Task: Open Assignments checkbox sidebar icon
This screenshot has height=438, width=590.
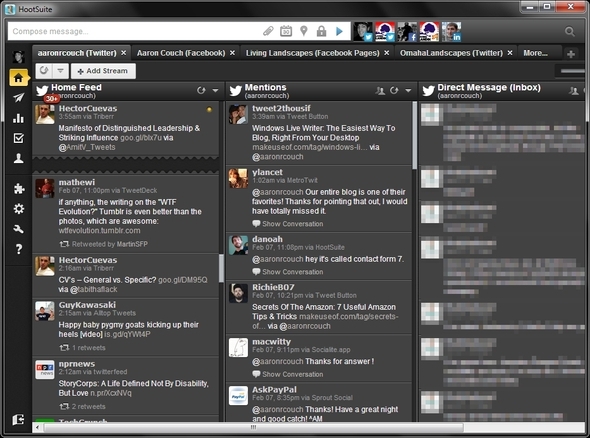Action: point(18,138)
